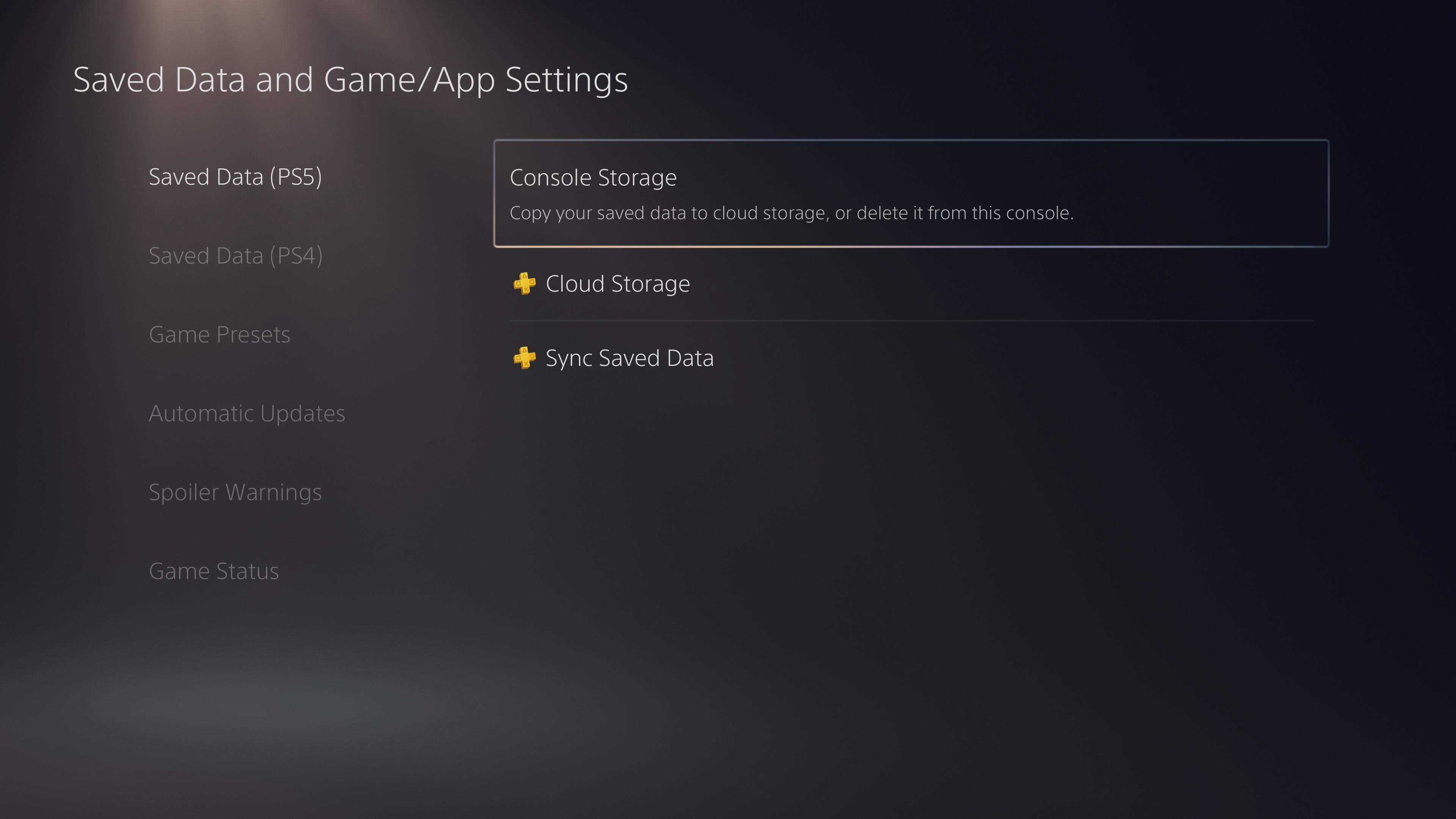Click the Cloud Storage label text
This screenshot has width=1456, height=819.
pos(617,284)
